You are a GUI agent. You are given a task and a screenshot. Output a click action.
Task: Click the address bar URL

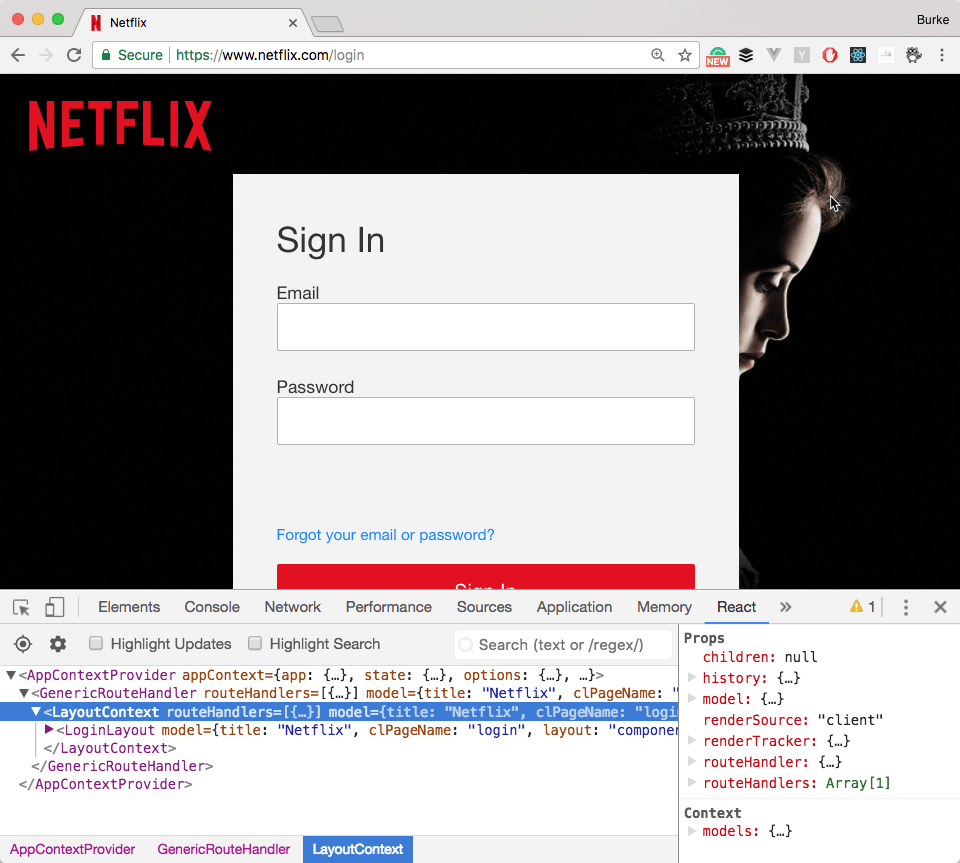pyautogui.click(x=270, y=55)
